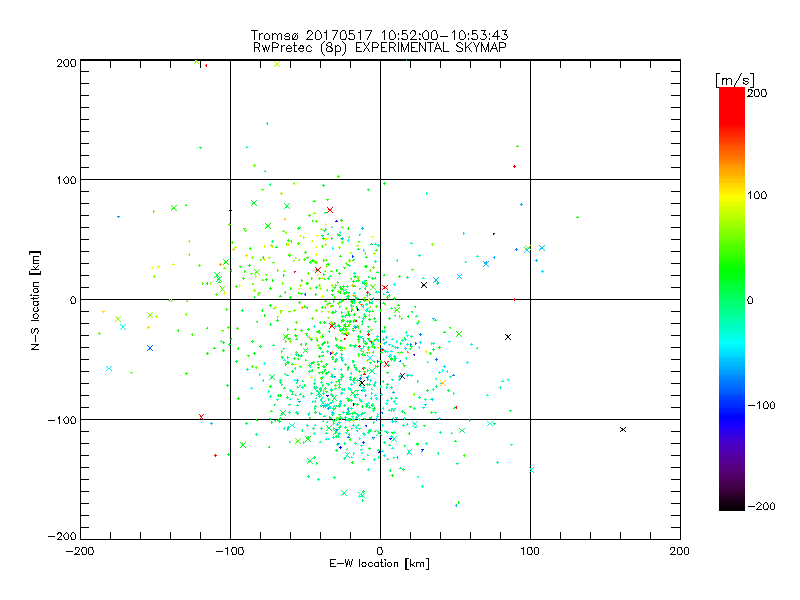Click the y-axis tick label '200'
800x600 pixels.
pos(66,63)
